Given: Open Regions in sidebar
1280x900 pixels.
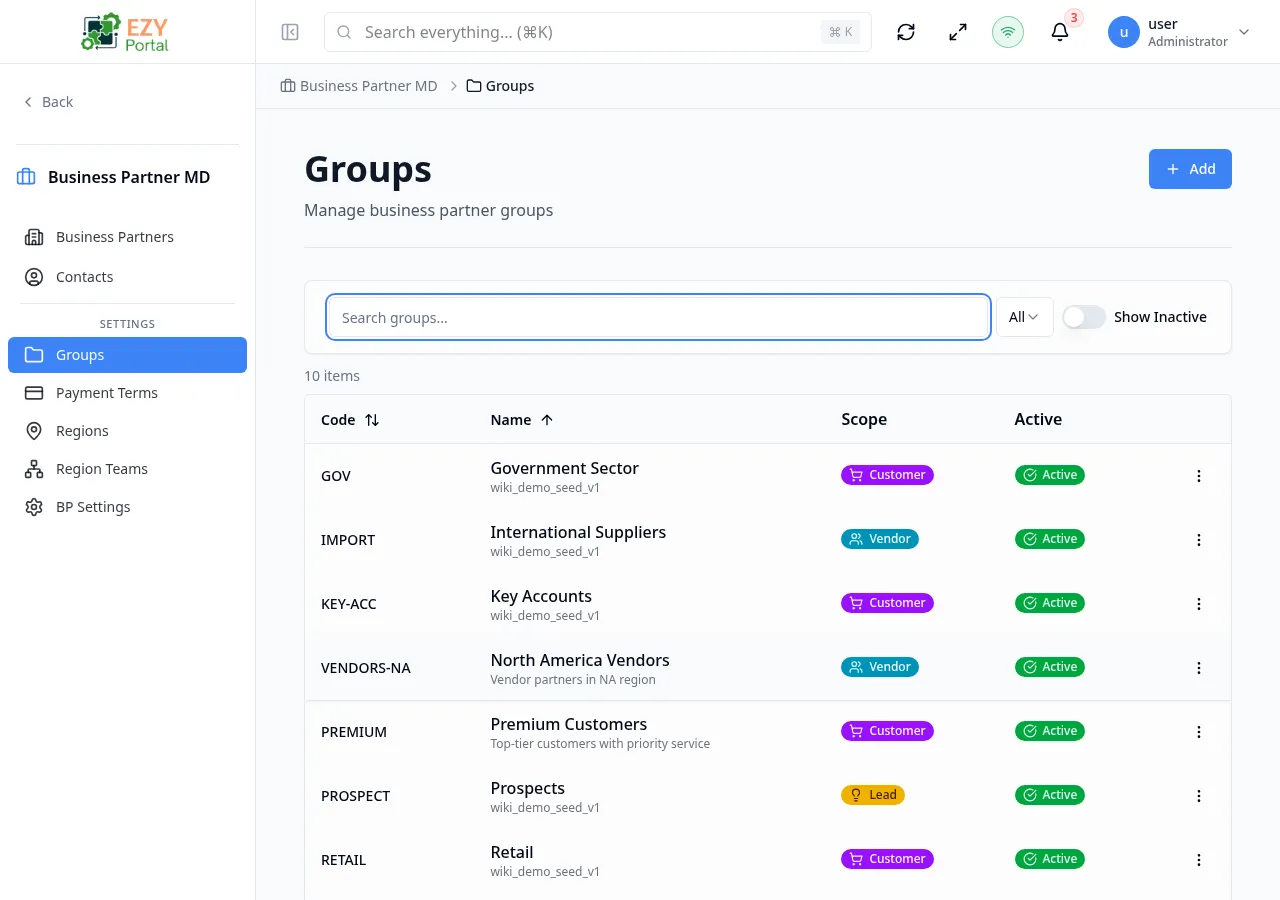Looking at the screenshot, I should (127, 431).
